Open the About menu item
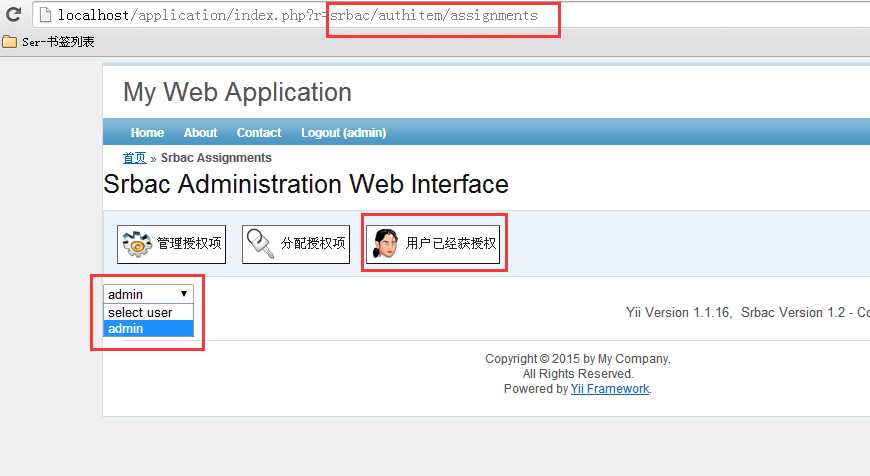870x476 pixels. pos(200,133)
